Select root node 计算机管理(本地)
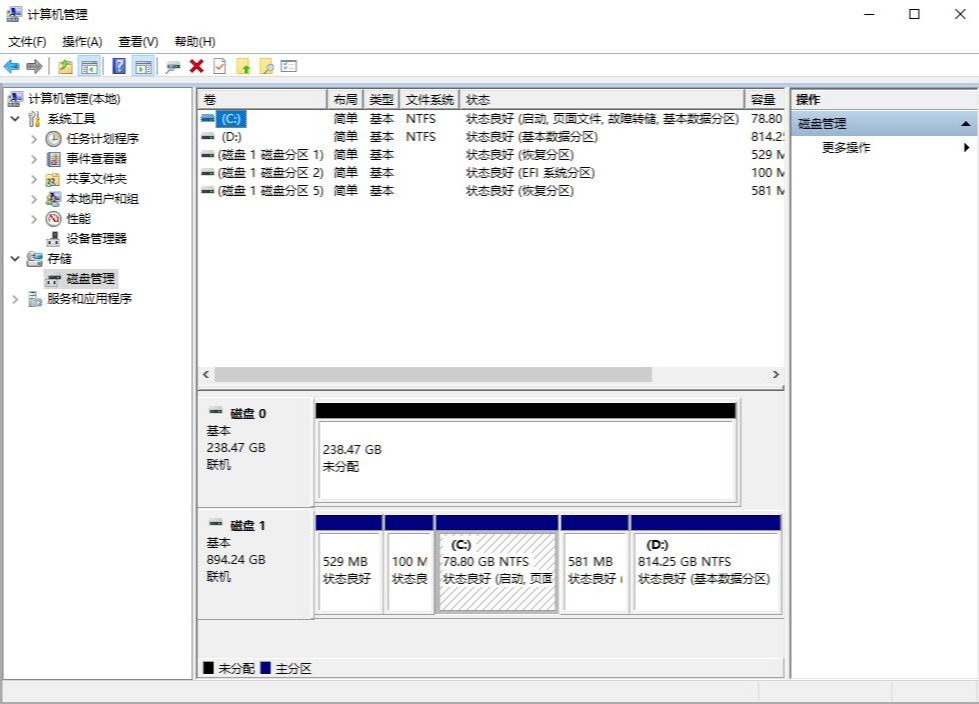Image resolution: width=979 pixels, height=704 pixels. [74, 99]
